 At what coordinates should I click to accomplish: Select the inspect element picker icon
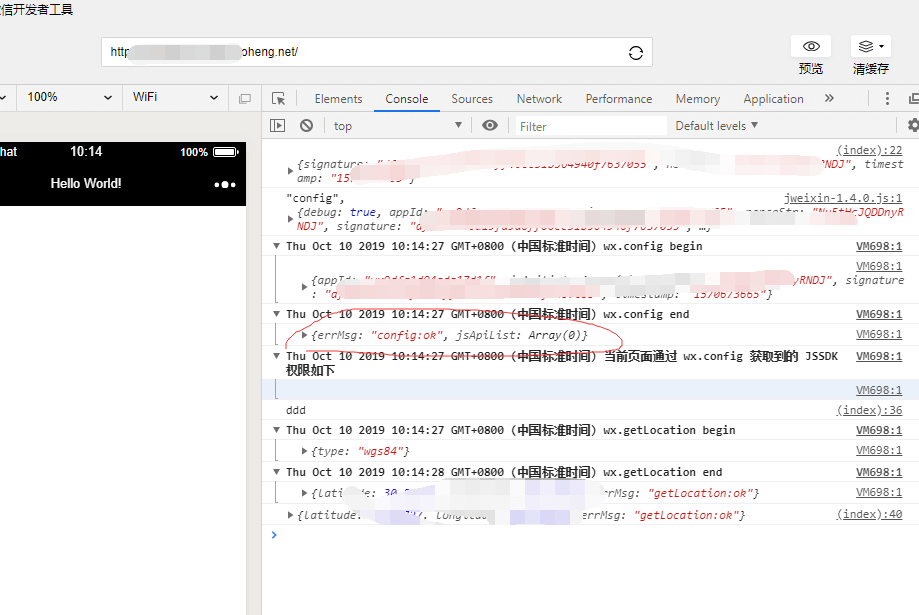[279, 99]
